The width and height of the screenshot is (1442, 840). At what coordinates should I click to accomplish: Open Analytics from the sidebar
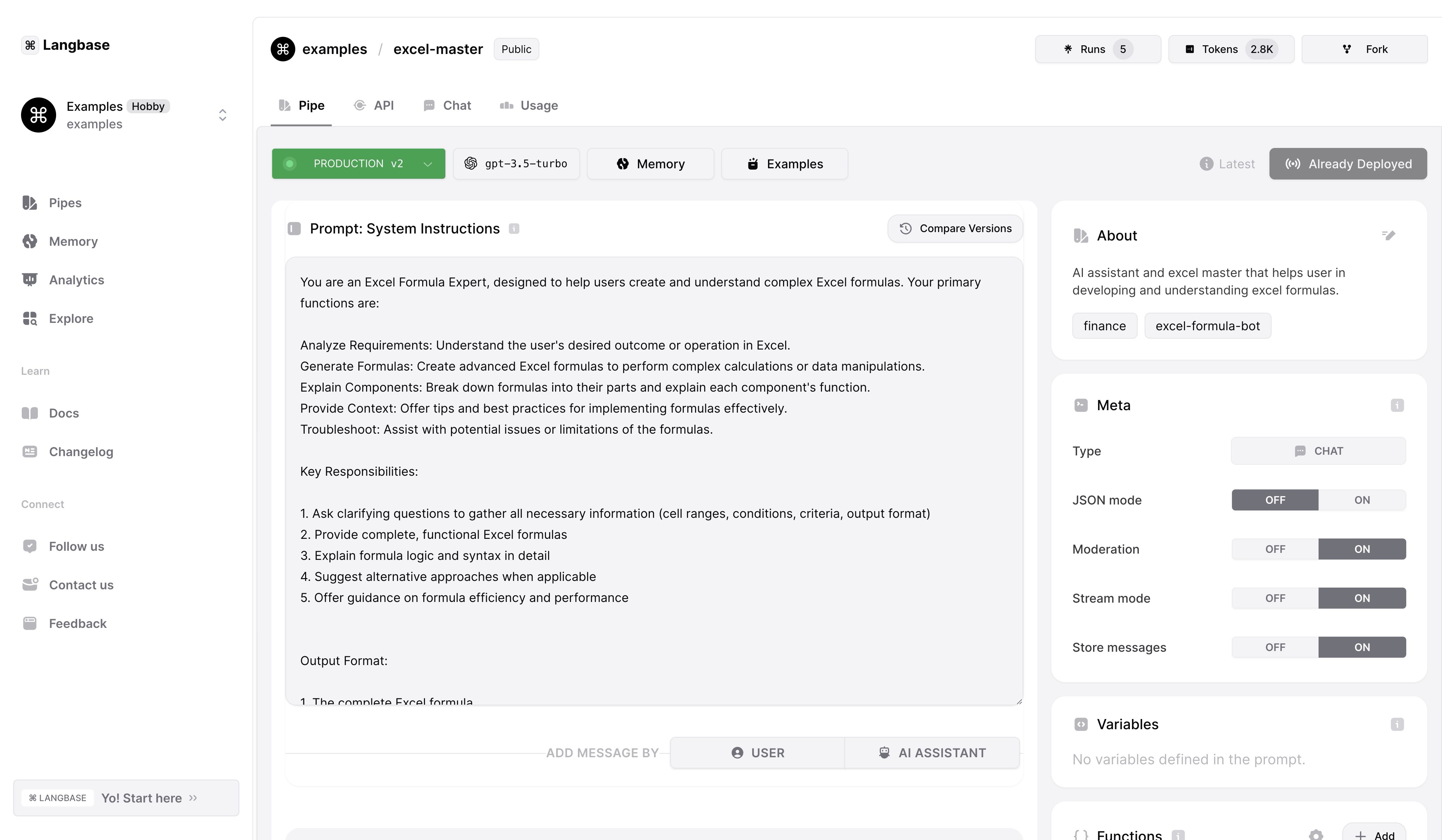coord(76,280)
